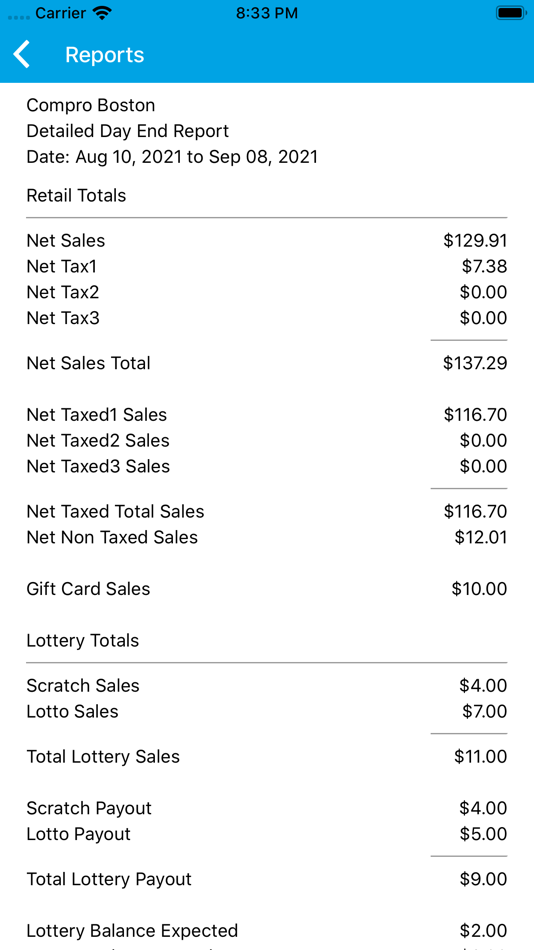Viewport: 534px width, 950px height.
Task: Tap the Scratch Sales row
Action: (x=267, y=686)
